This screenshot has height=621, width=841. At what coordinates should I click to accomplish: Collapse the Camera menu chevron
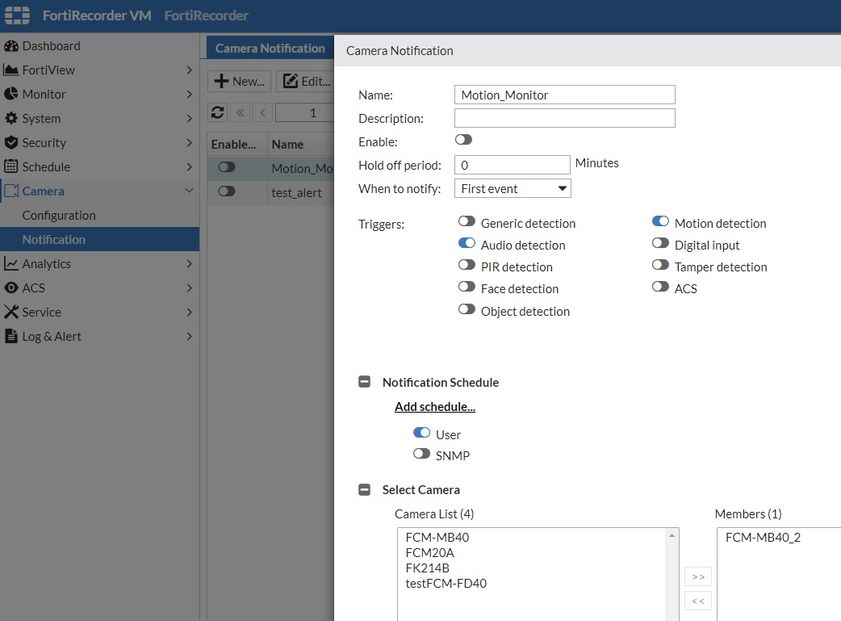[189, 190]
